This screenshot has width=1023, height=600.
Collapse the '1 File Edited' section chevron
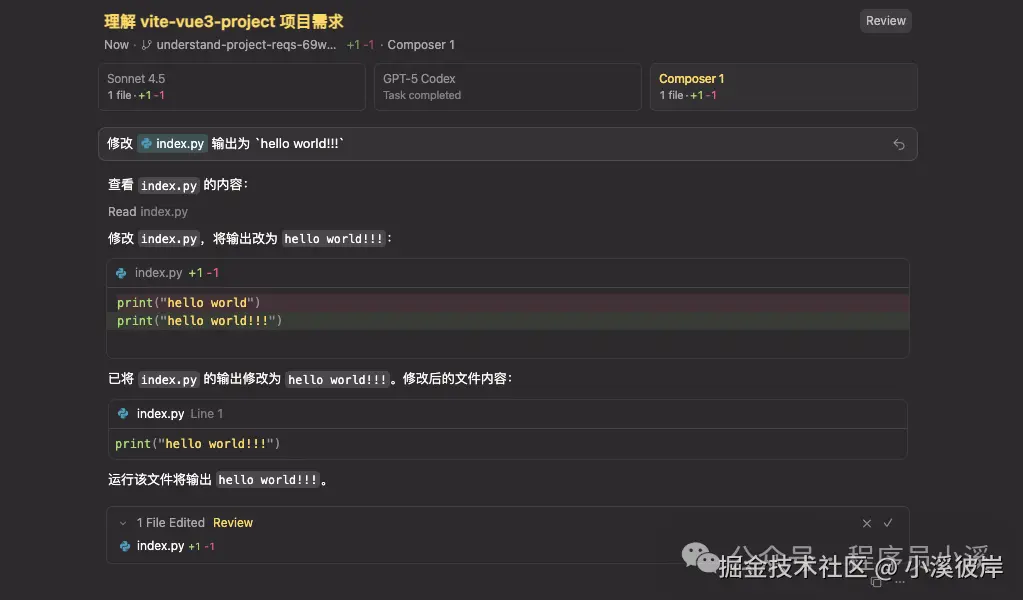(123, 523)
